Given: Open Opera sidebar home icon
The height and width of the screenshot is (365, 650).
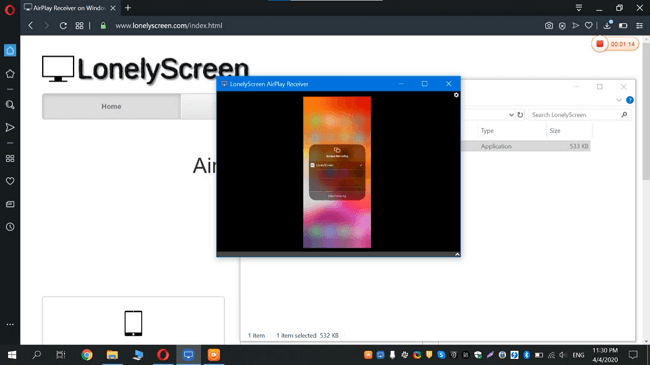Looking at the screenshot, I should click(x=10, y=50).
